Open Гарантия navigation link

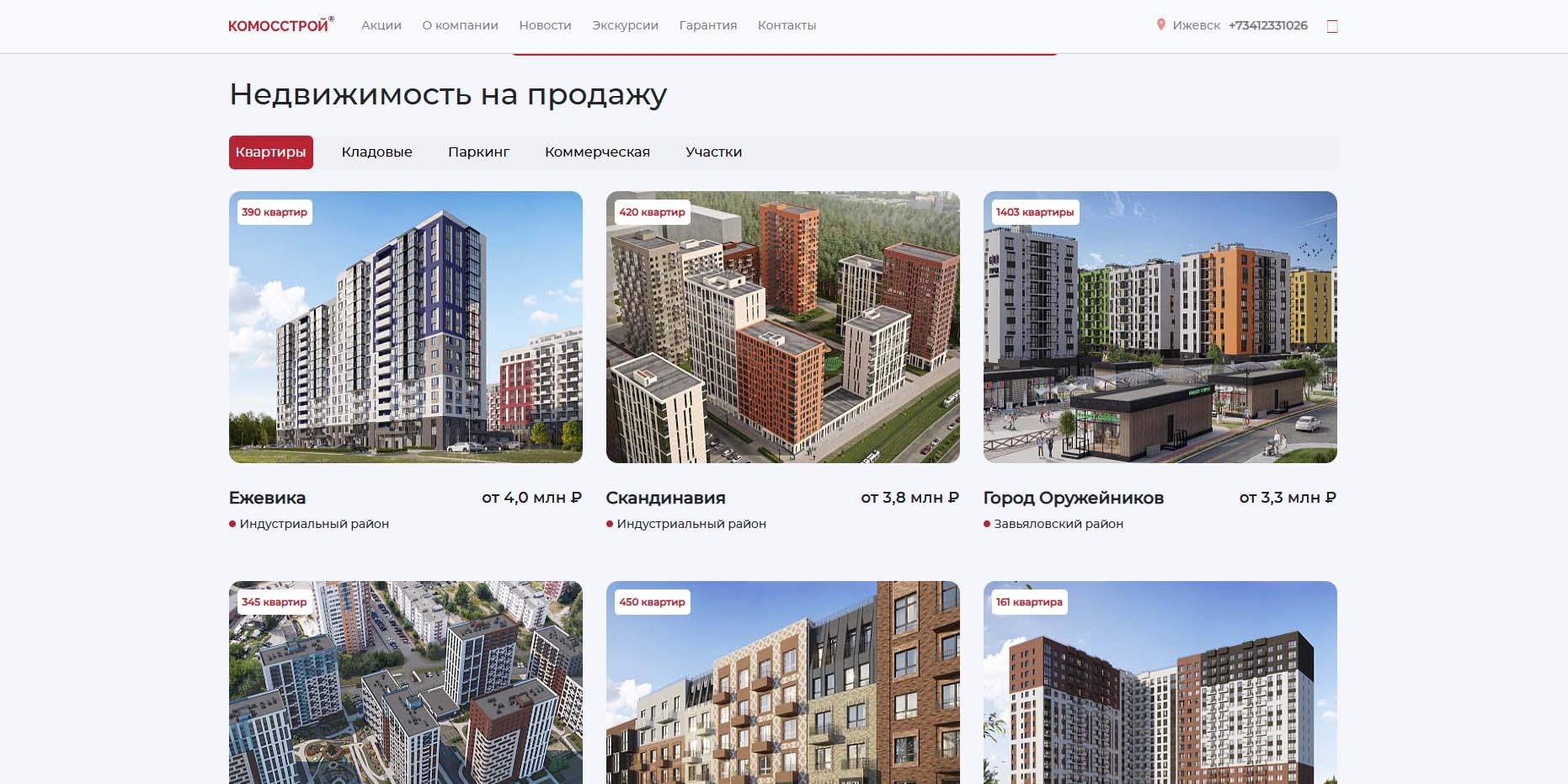click(x=708, y=25)
